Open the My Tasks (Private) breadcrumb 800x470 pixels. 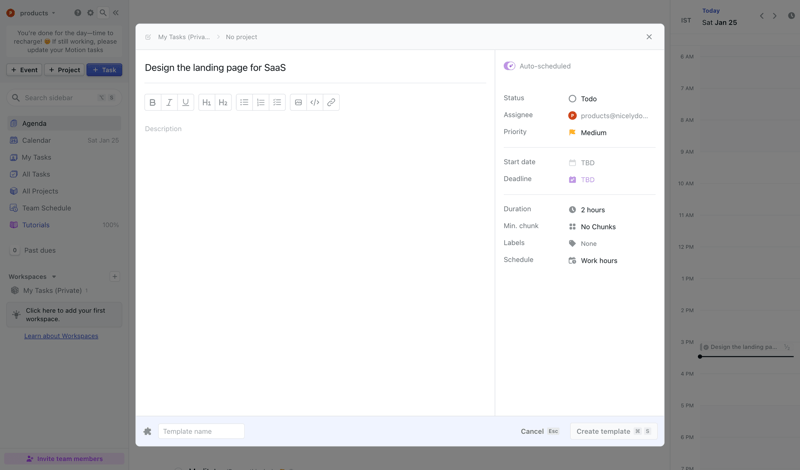pyautogui.click(x=184, y=37)
